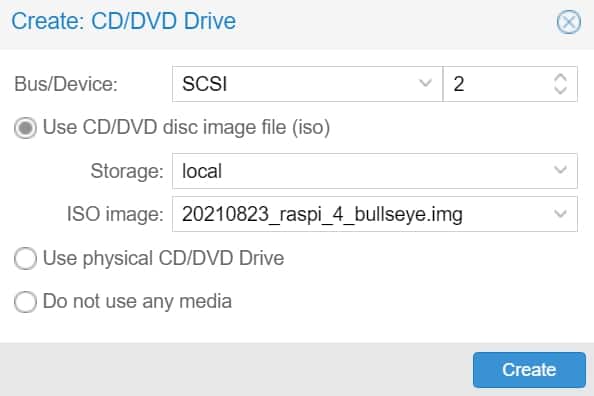Image resolution: width=594 pixels, height=396 pixels.
Task: Click the 20210823_raspi_4_bullseye.img ISO field
Action: point(375,214)
